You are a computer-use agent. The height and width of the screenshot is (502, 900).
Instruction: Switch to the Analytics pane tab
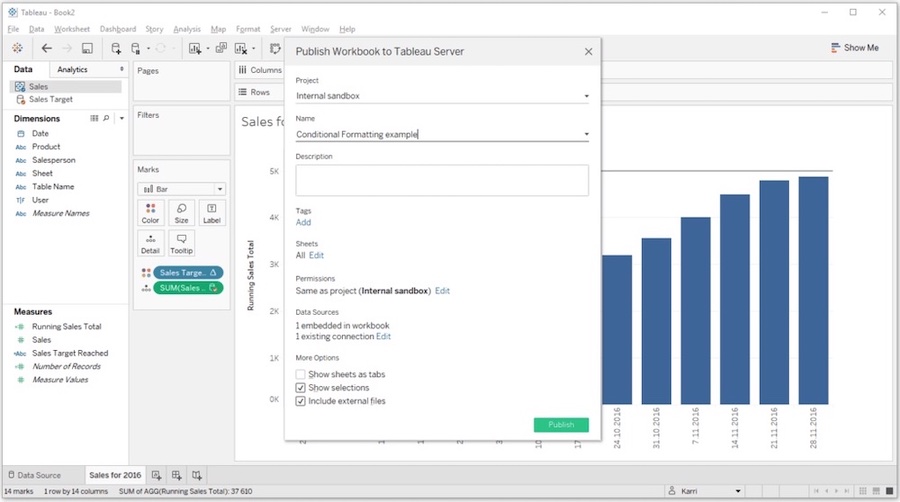point(72,69)
